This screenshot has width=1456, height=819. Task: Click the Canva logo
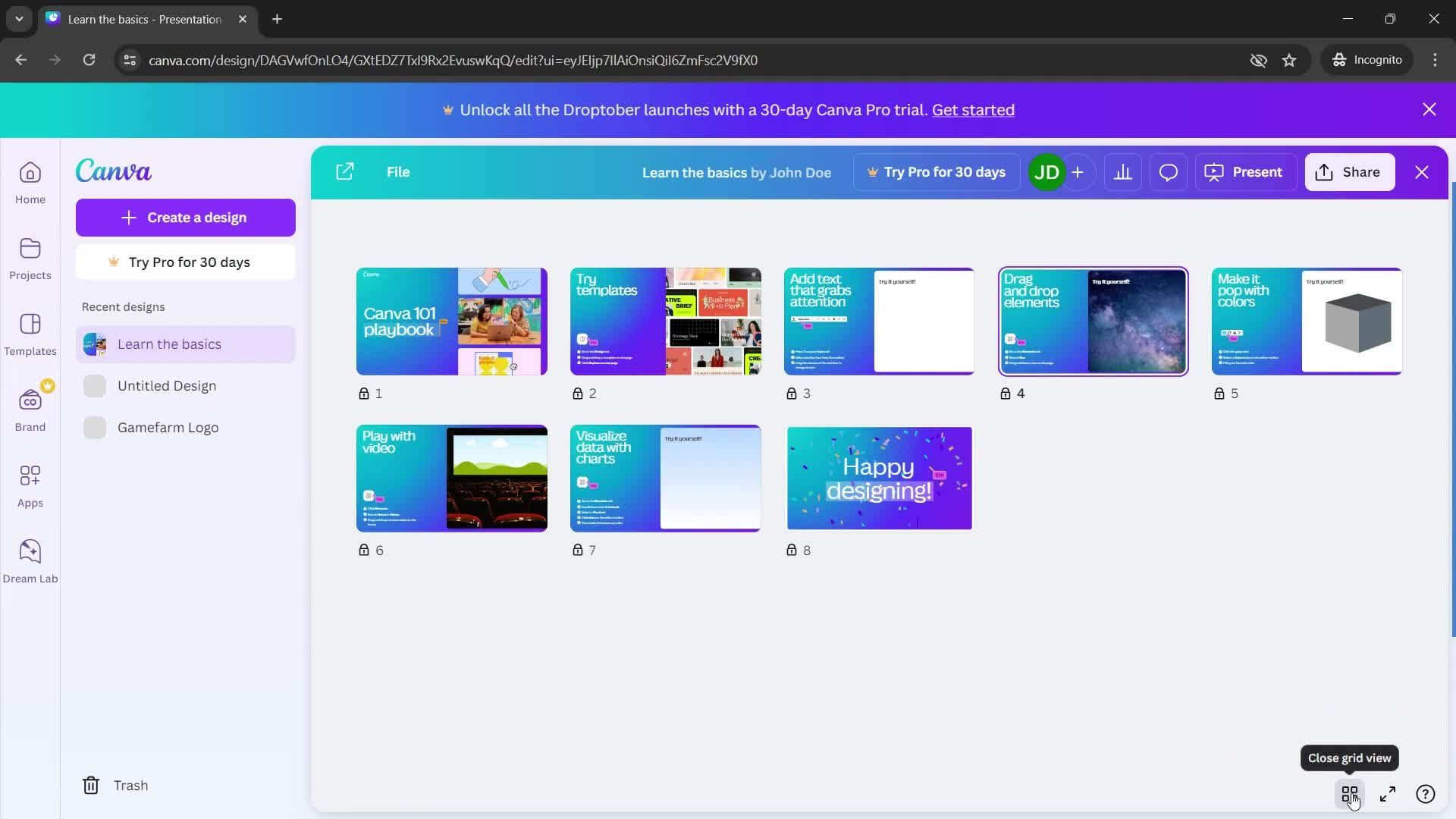tap(114, 171)
